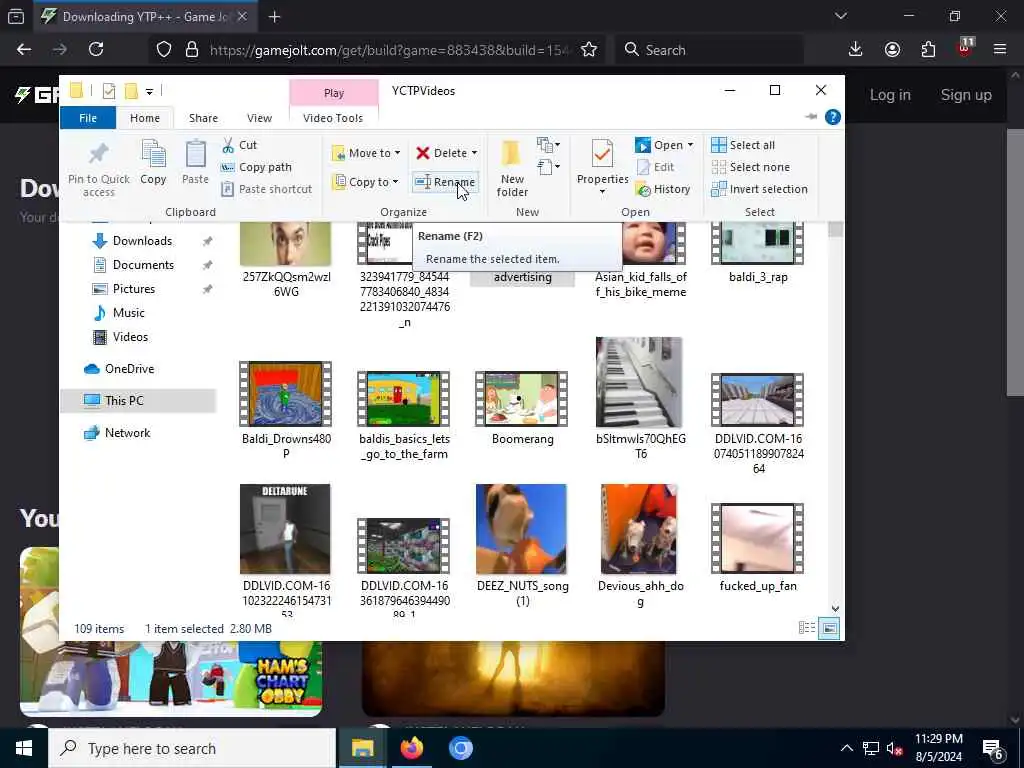Open Properties checkmark icon

click(602, 154)
